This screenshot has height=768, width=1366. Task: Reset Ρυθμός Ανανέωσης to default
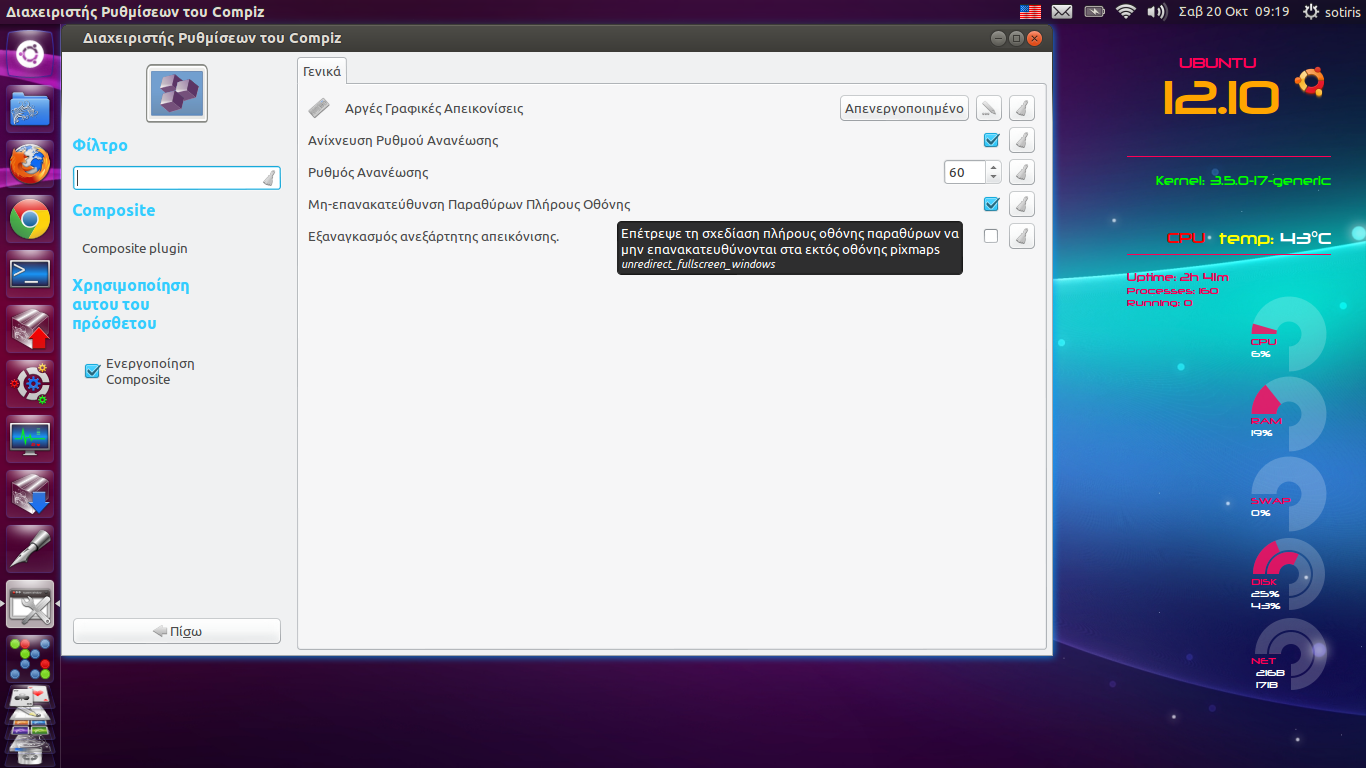tap(1021, 172)
